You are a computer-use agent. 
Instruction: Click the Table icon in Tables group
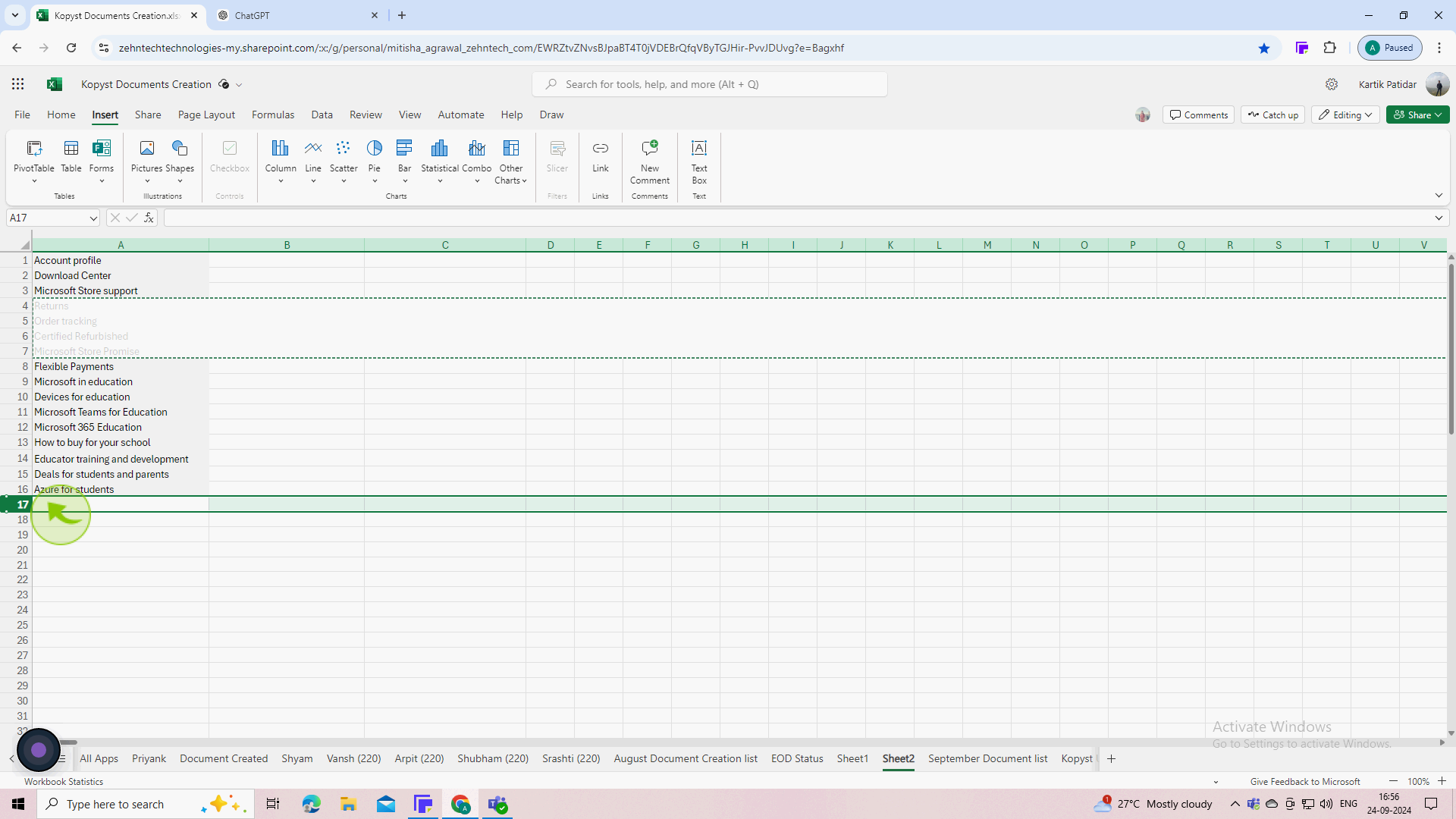point(71,156)
